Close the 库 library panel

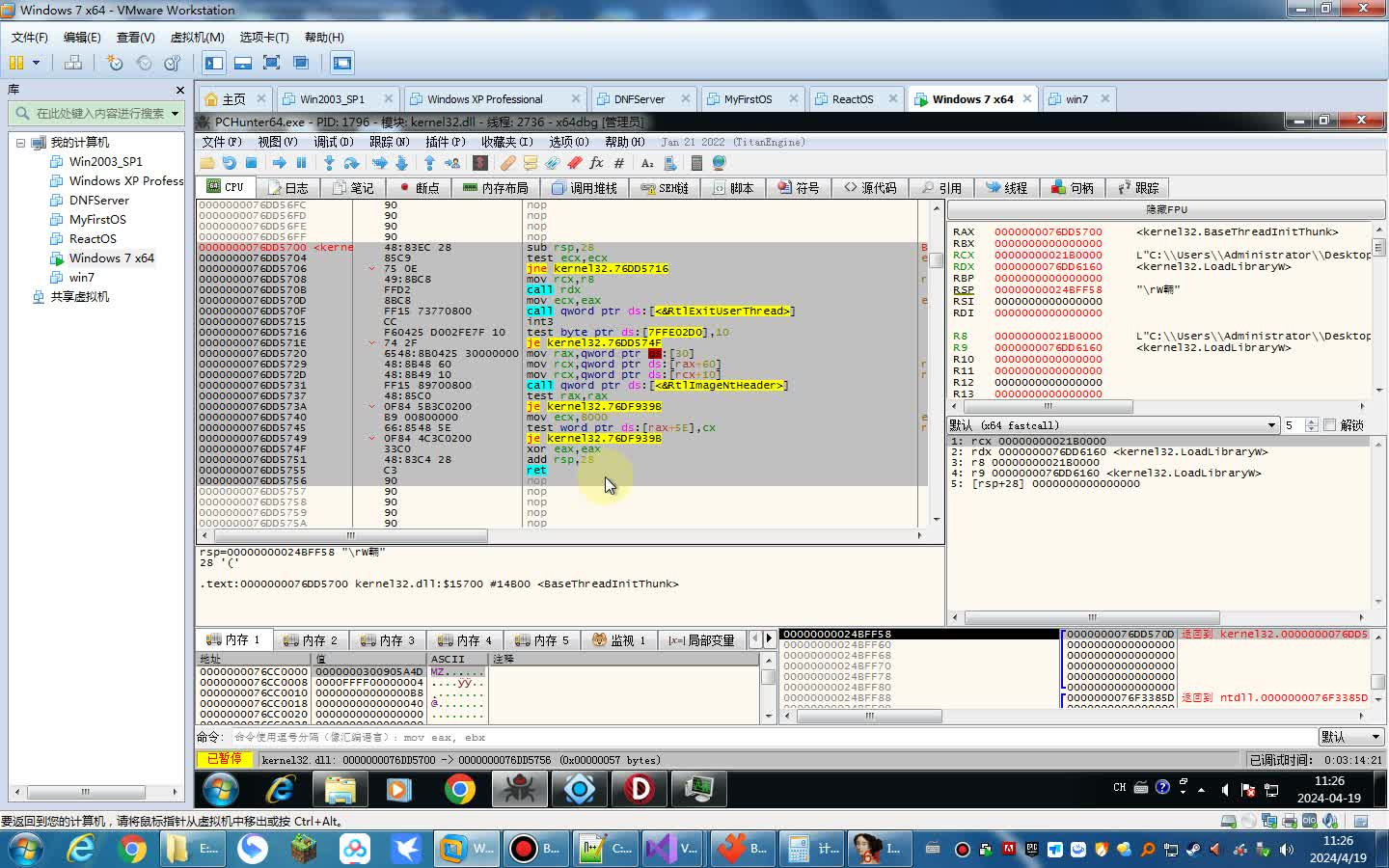click(180, 90)
